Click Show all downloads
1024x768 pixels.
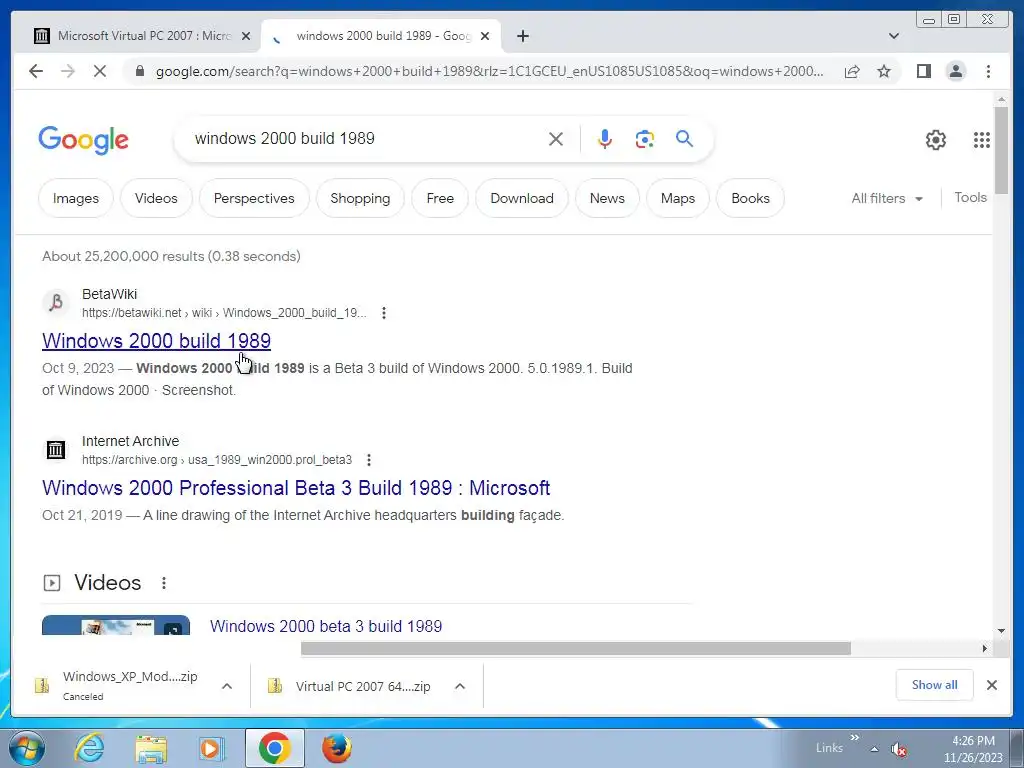pos(935,684)
